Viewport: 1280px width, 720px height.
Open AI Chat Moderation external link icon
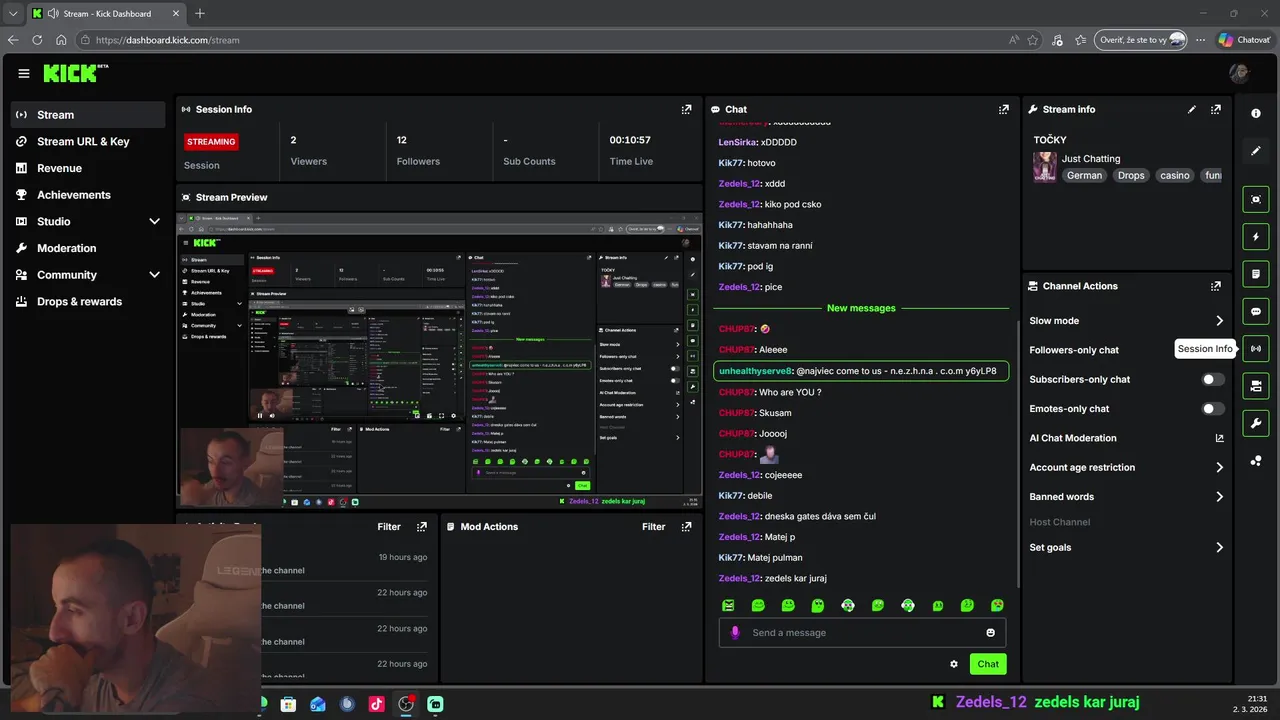1219,438
